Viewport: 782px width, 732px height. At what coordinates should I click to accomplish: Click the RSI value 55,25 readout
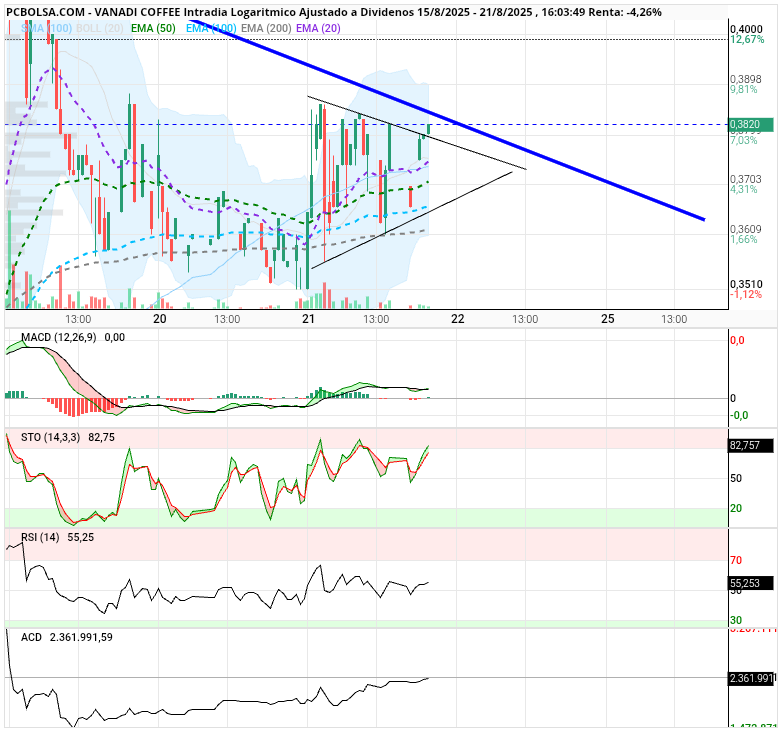(81, 537)
